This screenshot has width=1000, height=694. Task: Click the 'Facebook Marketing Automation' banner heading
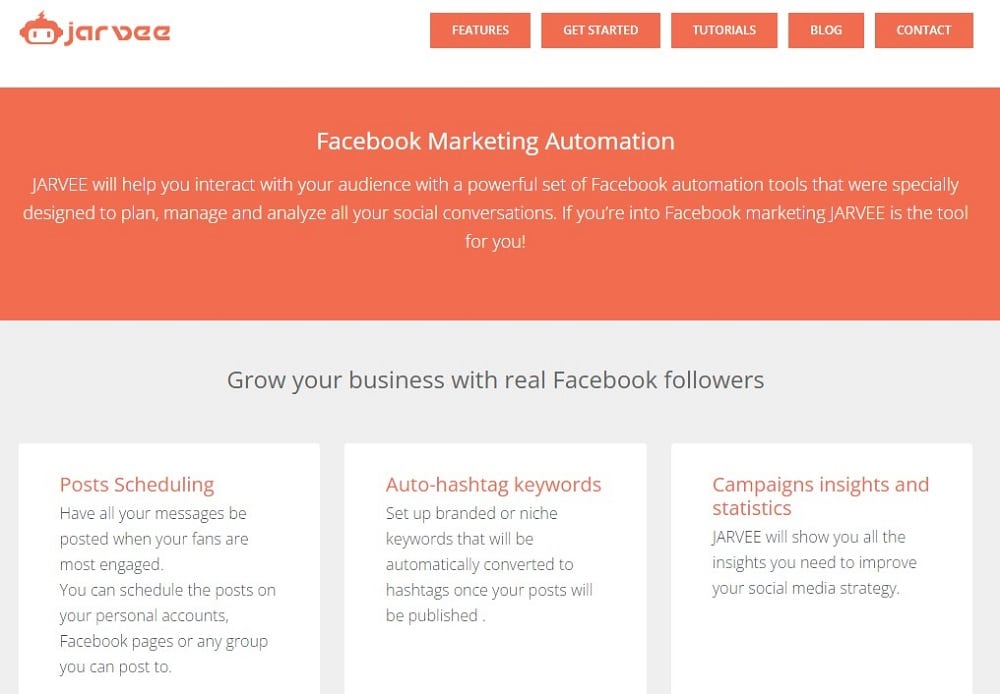(496, 141)
